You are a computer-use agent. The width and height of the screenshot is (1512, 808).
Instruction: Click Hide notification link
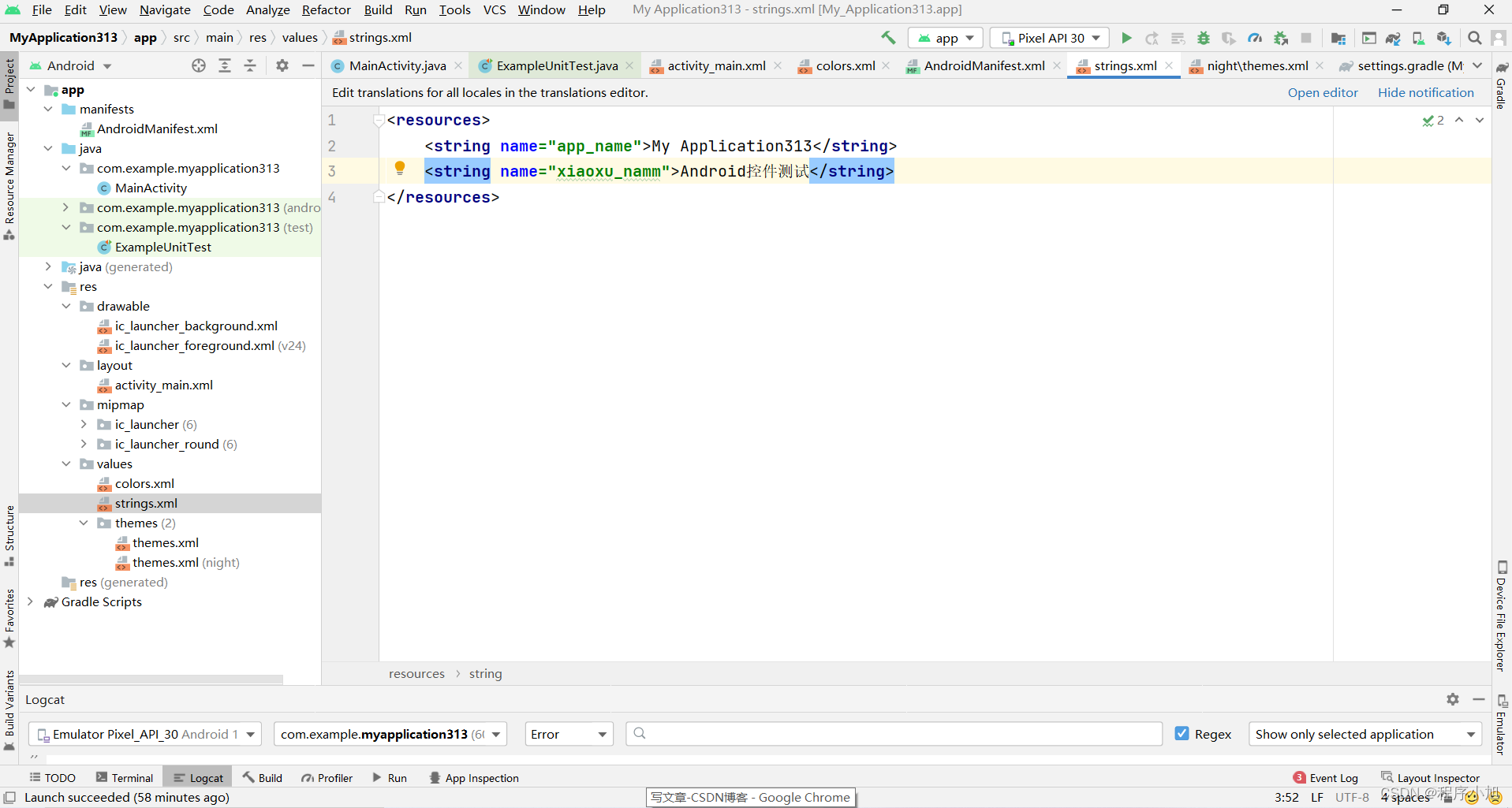click(1425, 92)
